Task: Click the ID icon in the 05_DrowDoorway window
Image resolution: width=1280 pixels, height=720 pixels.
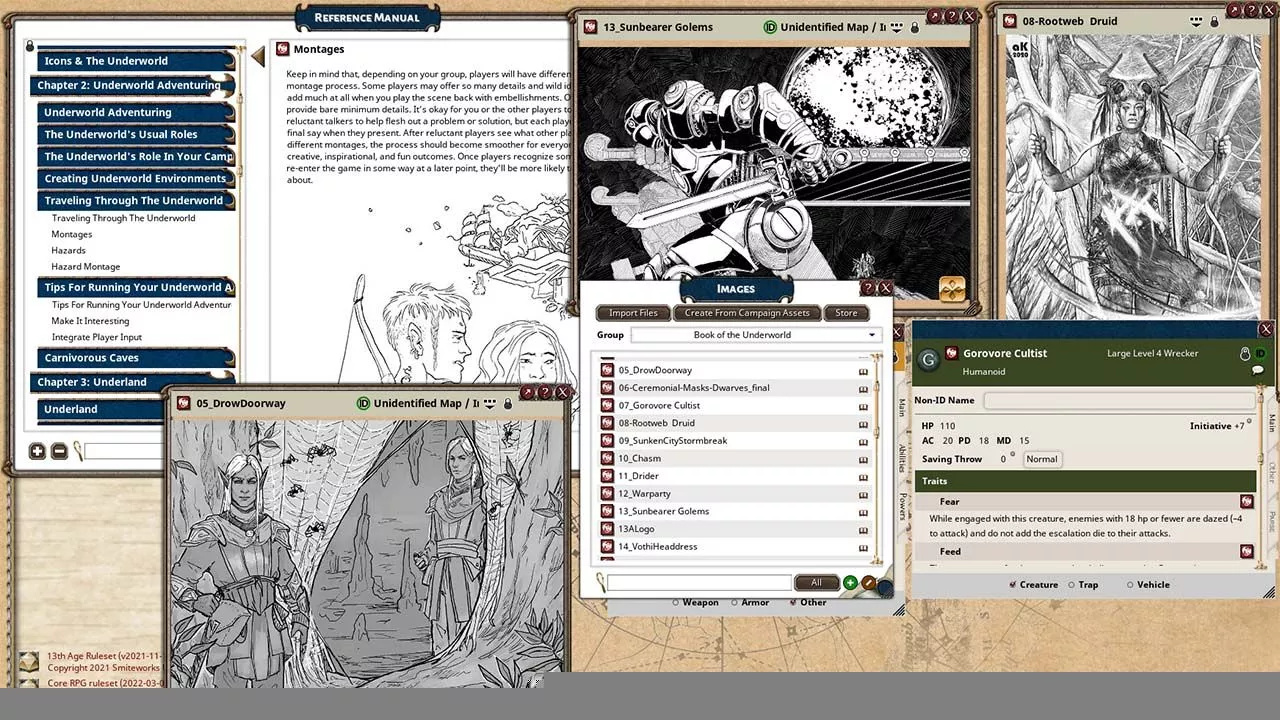Action: [364, 403]
